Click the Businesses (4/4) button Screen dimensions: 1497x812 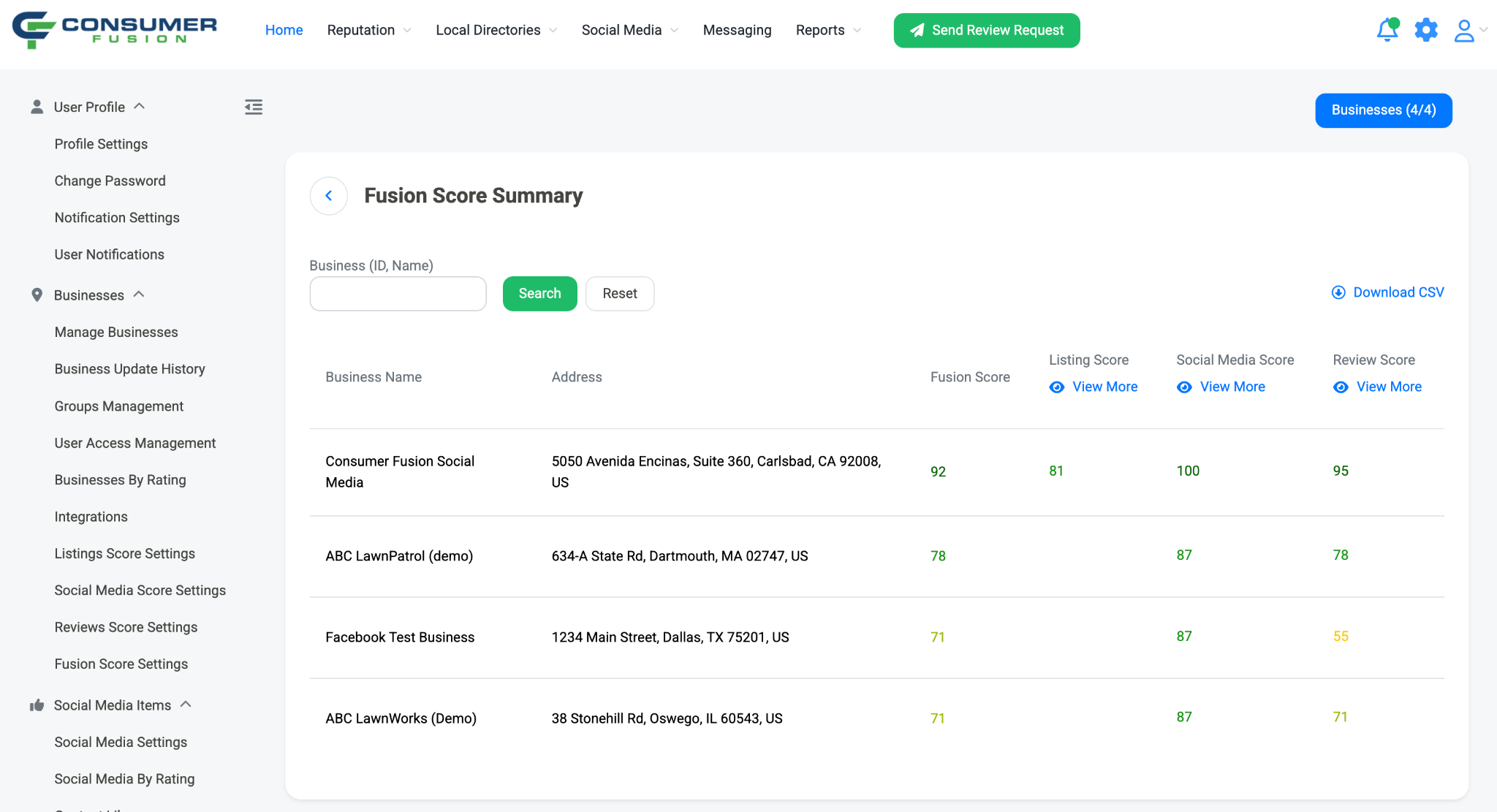[1383, 110]
